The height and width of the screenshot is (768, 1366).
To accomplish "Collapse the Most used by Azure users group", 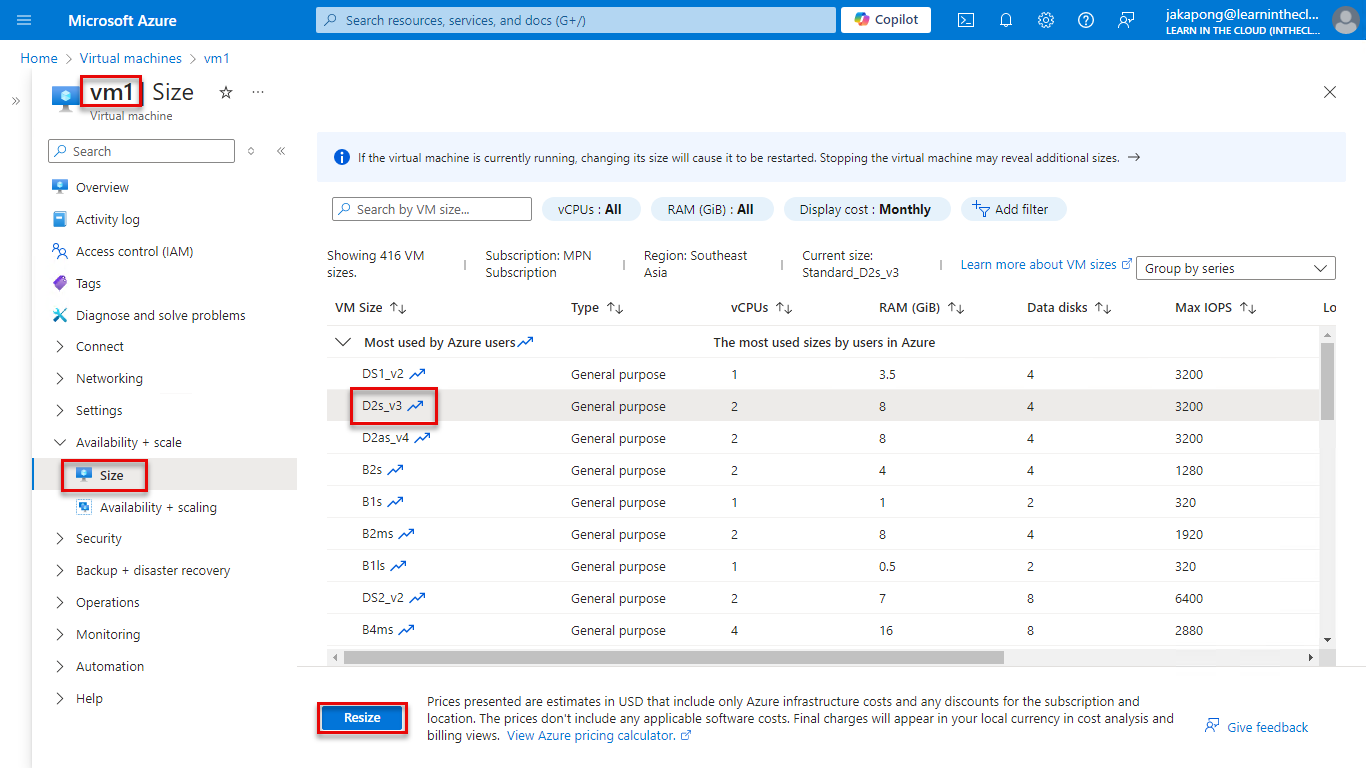I will (x=344, y=342).
